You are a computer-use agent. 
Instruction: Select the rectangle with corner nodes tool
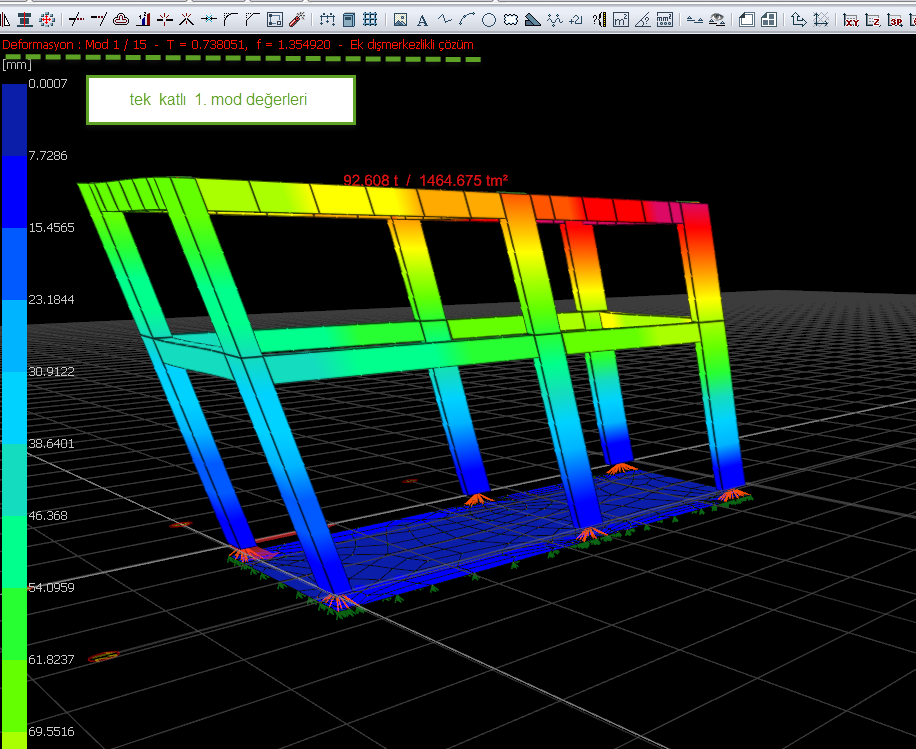(x=275, y=19)
